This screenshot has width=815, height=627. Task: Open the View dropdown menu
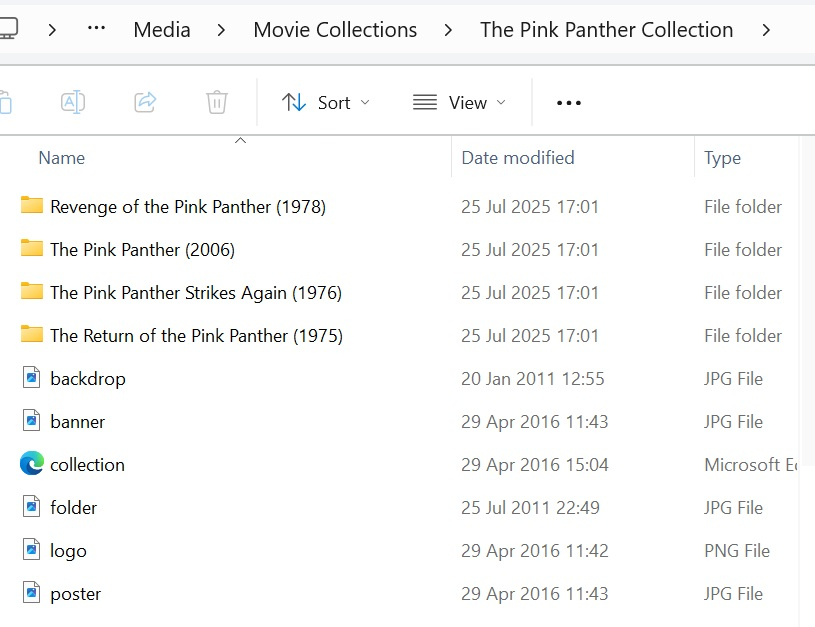(459, 102)
